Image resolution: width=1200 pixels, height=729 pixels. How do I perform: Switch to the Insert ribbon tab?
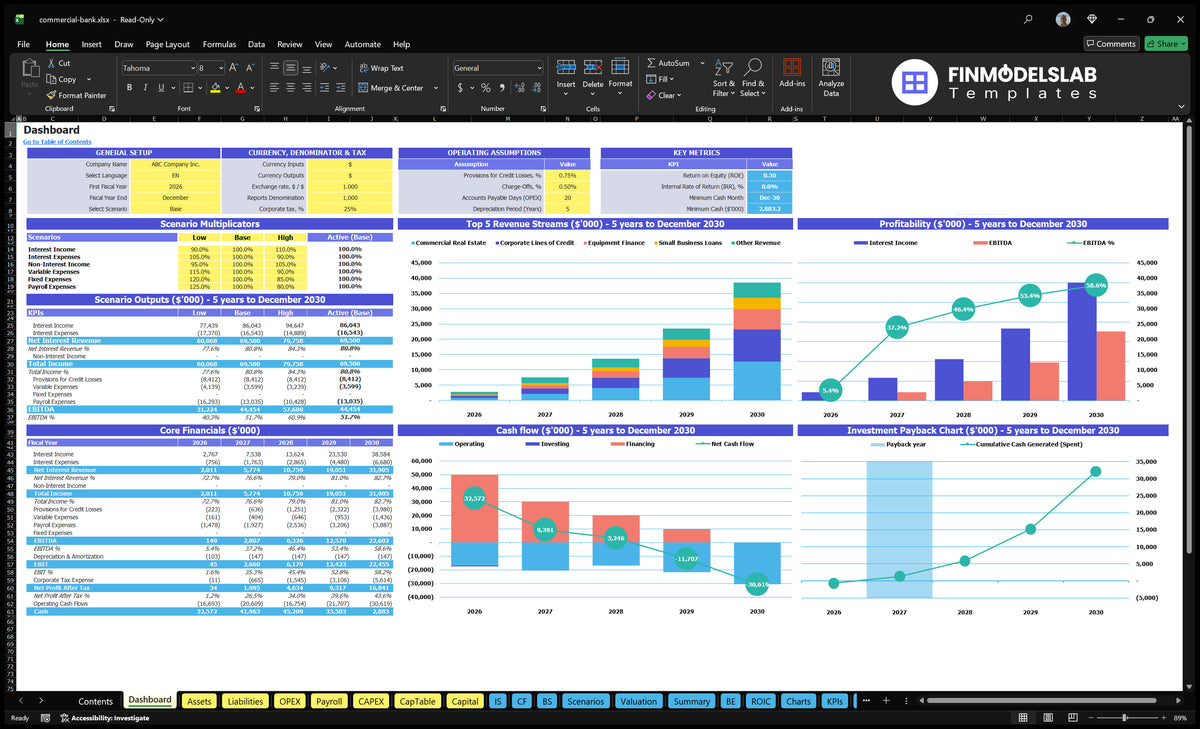(91, 44)
